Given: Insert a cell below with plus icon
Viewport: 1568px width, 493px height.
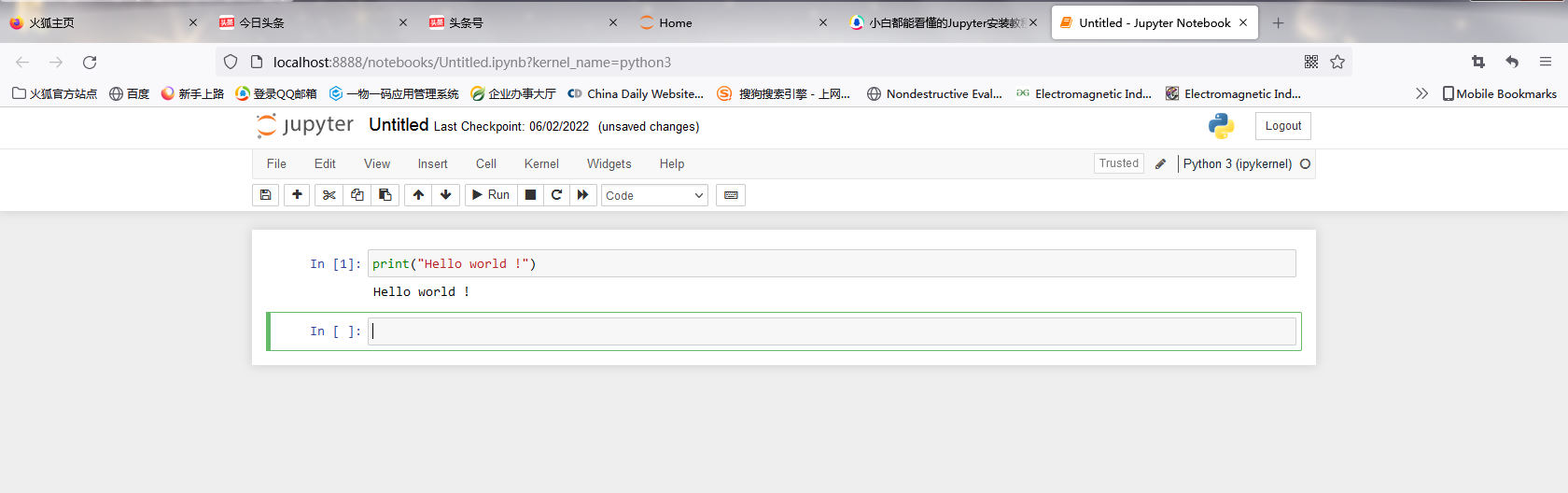Looking at the screenshot, I should (297, 195).
